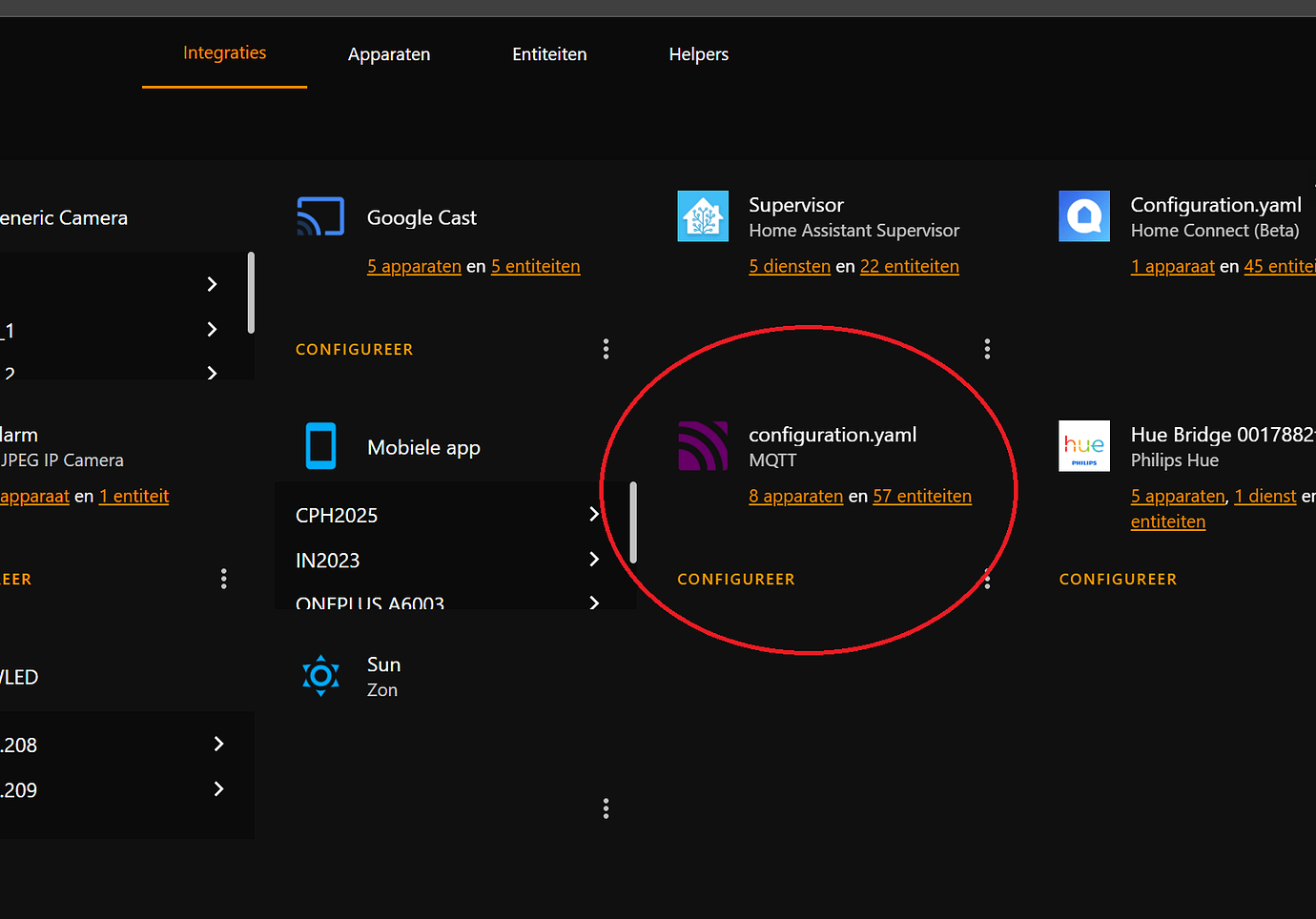
Task: Open the options menu for Google Cast
Action: coord(606,348)
